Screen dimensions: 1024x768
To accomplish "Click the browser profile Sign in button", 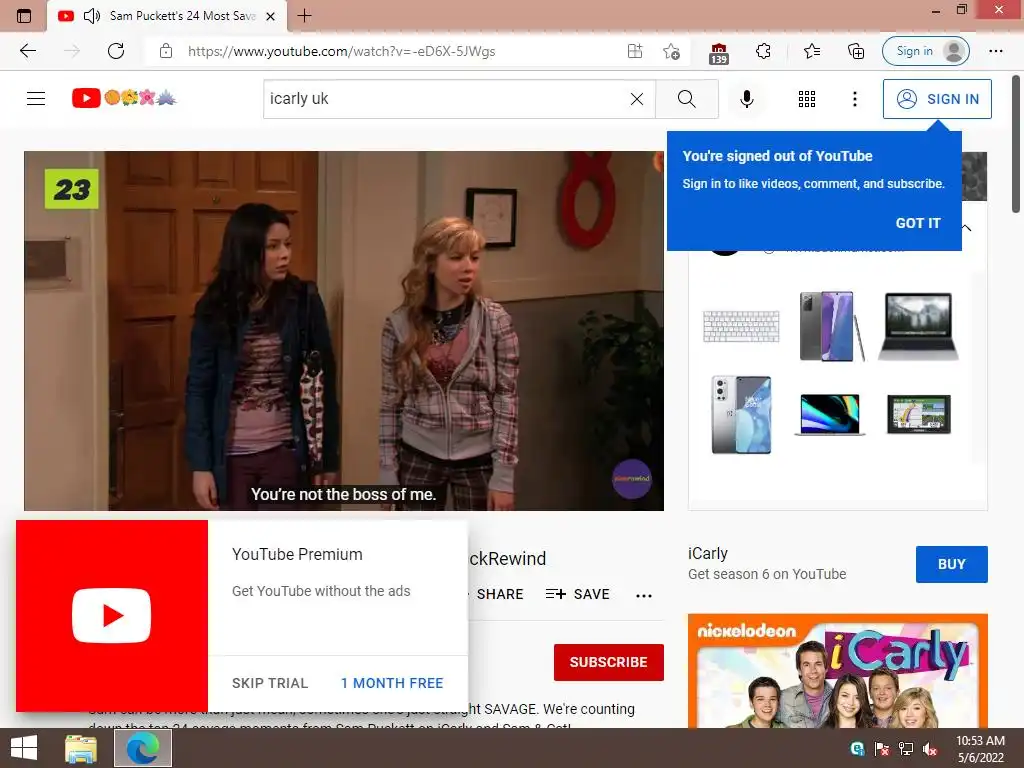I will pyautogui.click(x=925, y=51).
